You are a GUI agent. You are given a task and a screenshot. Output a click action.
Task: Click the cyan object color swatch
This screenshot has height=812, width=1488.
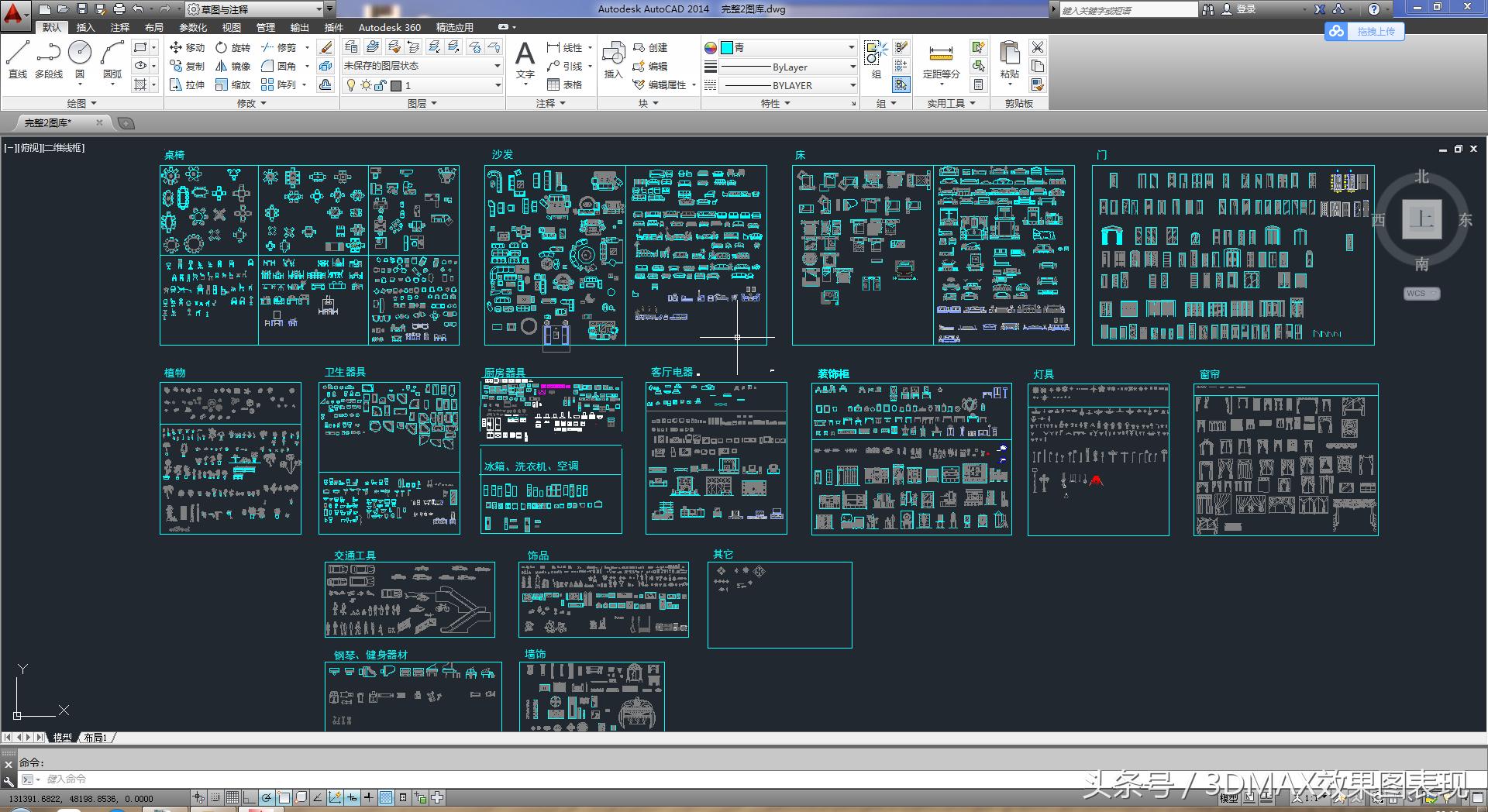click(727, 48)
